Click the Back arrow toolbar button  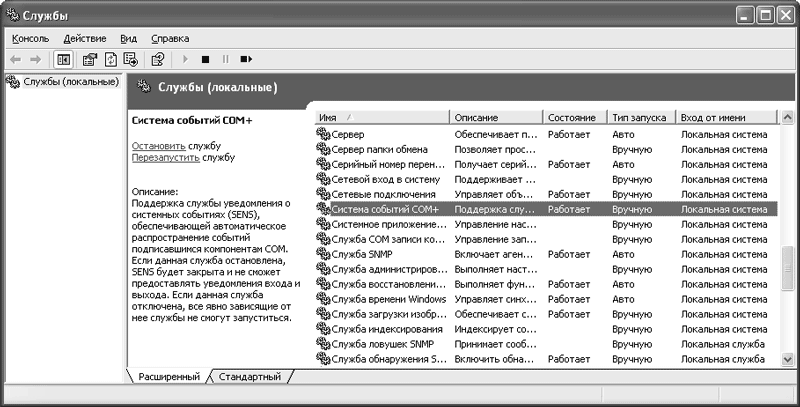pyautogui.click(x=16, y=60)
